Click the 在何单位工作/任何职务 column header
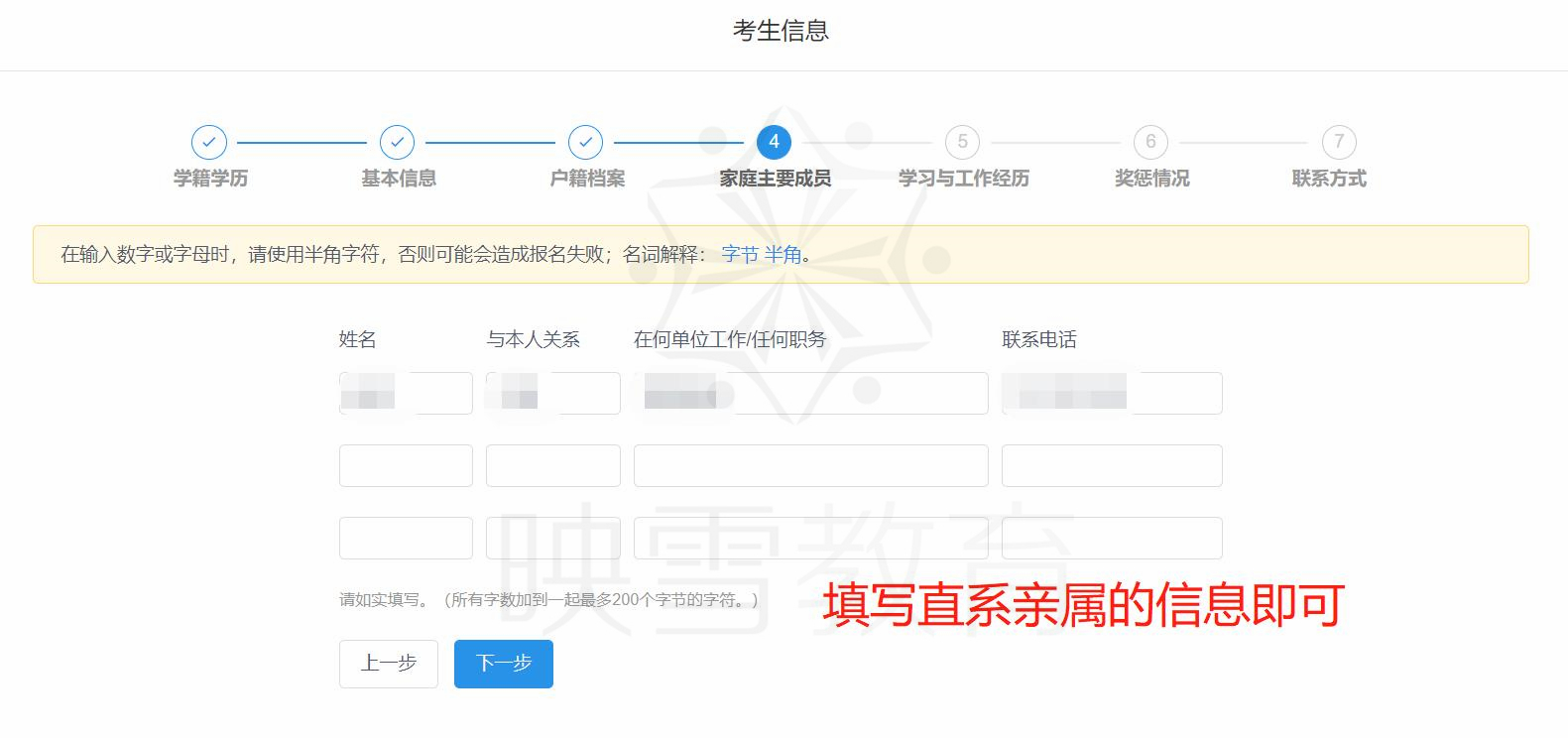The width and height of the screenshot is (1568, 738). 730,339
